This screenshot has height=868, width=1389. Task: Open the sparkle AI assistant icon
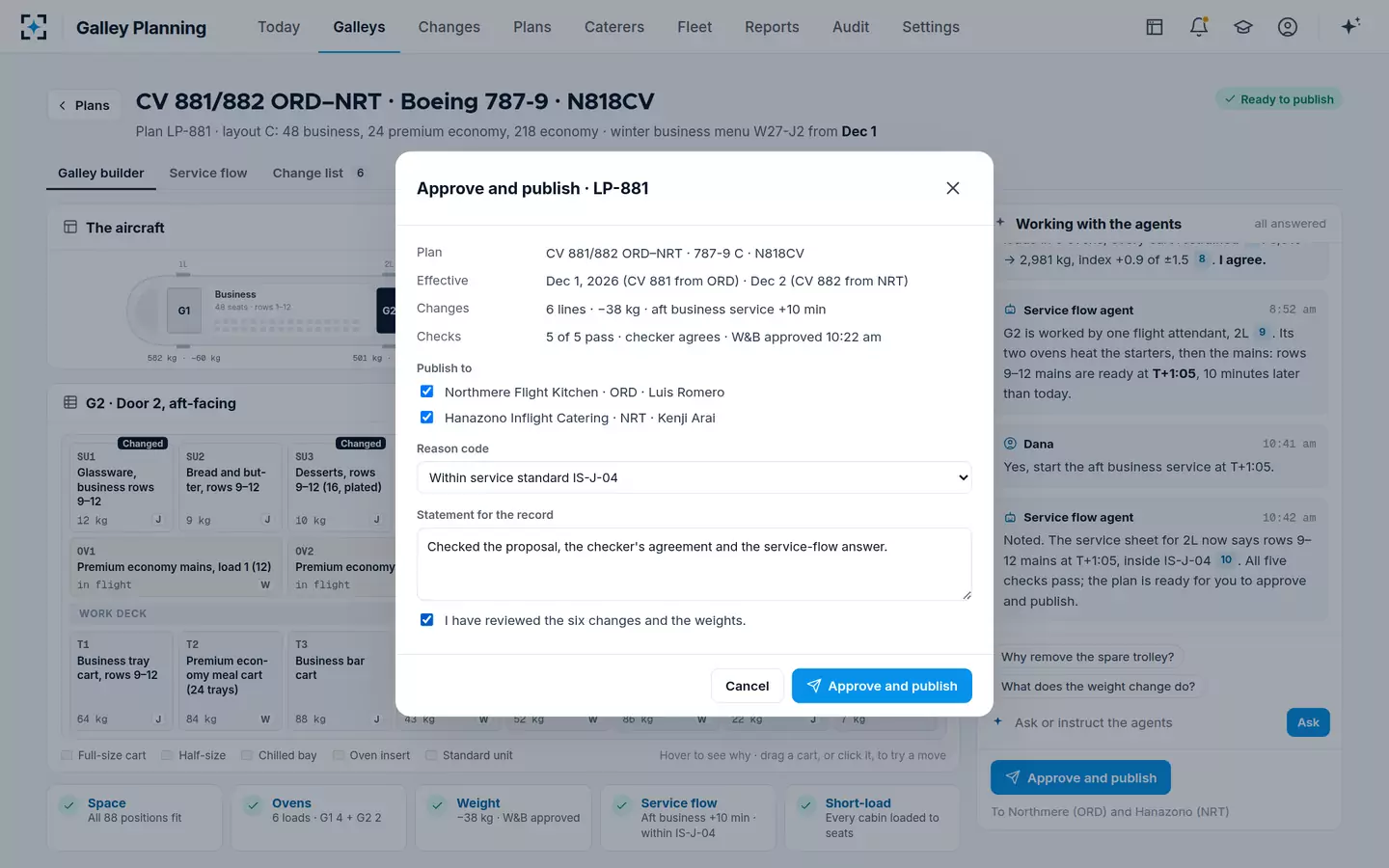[1350, 26]
